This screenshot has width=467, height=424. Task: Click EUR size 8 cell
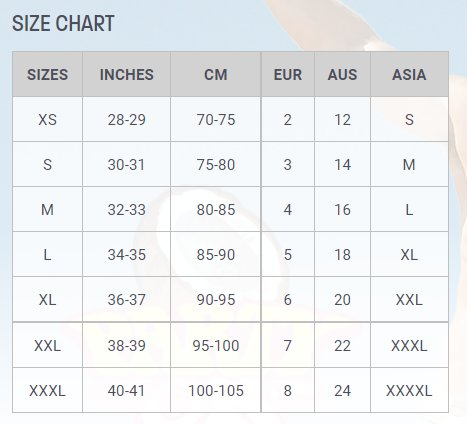tap(288, 390)
